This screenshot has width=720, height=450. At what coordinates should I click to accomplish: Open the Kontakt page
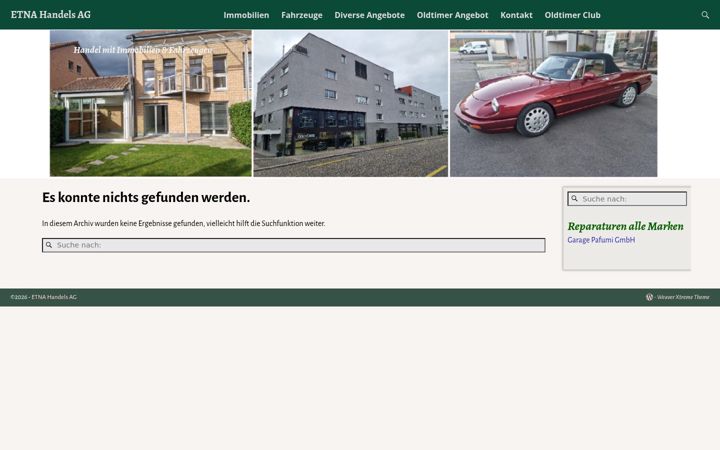516,15
